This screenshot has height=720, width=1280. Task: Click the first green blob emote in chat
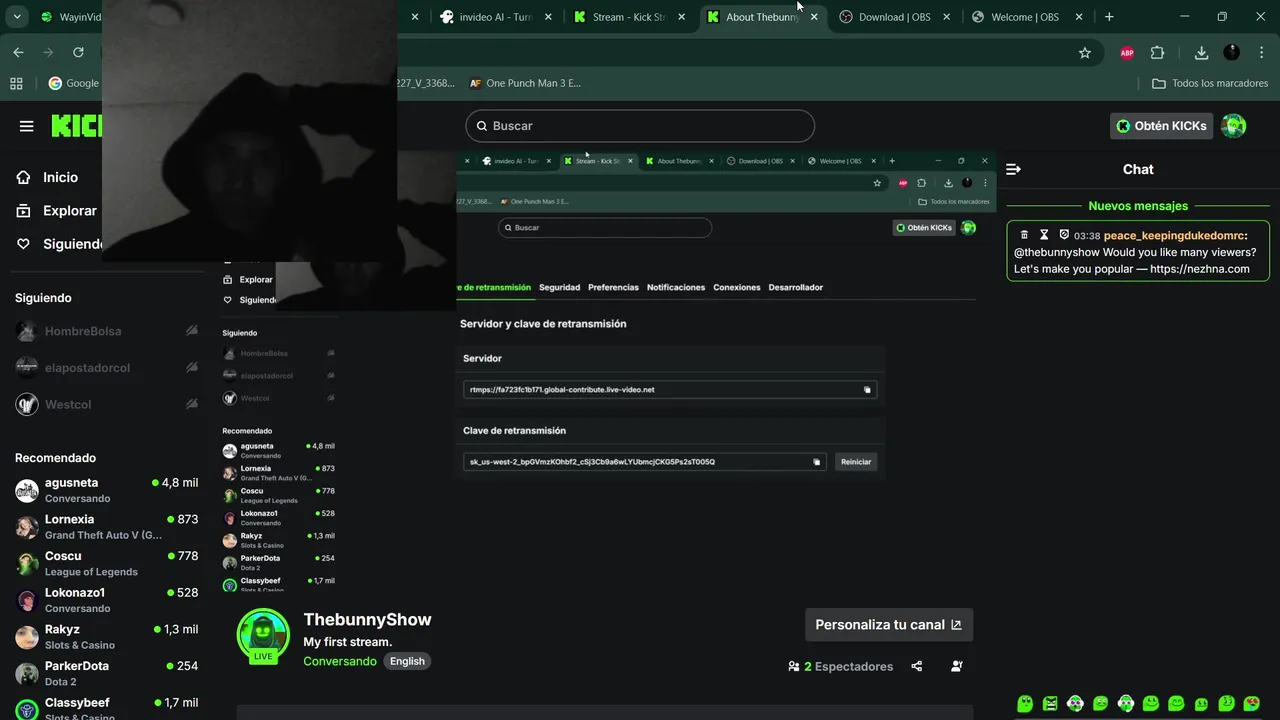coord(1025,704)
